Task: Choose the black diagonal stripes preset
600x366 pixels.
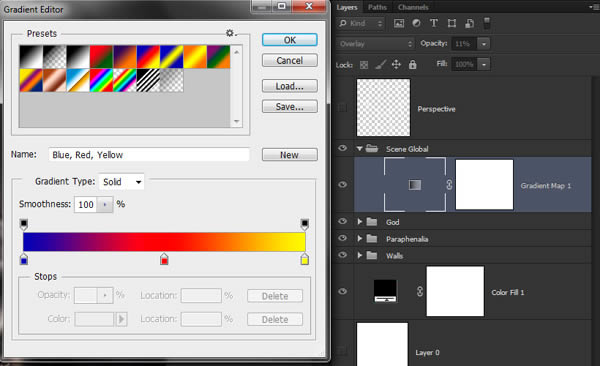Action: tap(148, 80)
